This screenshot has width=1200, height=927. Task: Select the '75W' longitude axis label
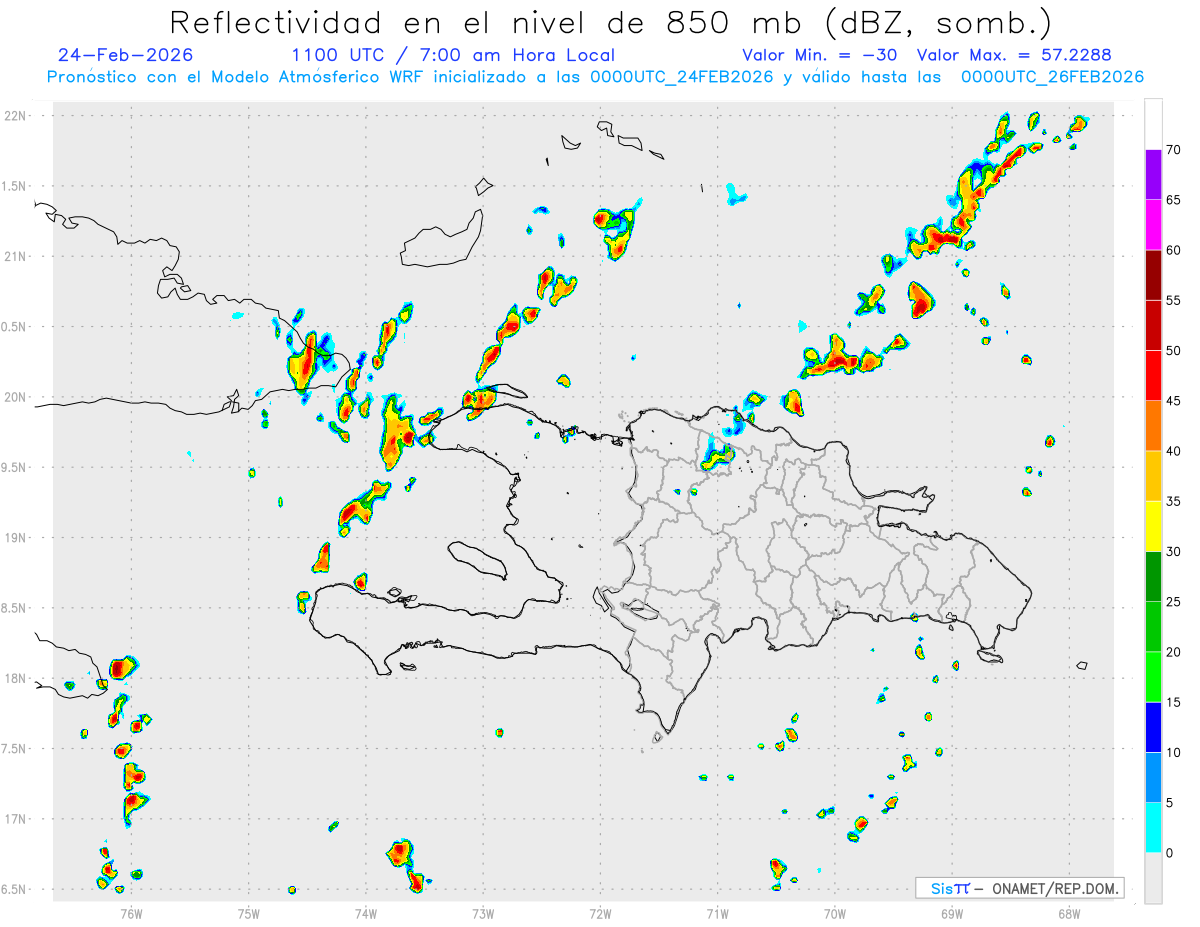click(x=249, y=913)
